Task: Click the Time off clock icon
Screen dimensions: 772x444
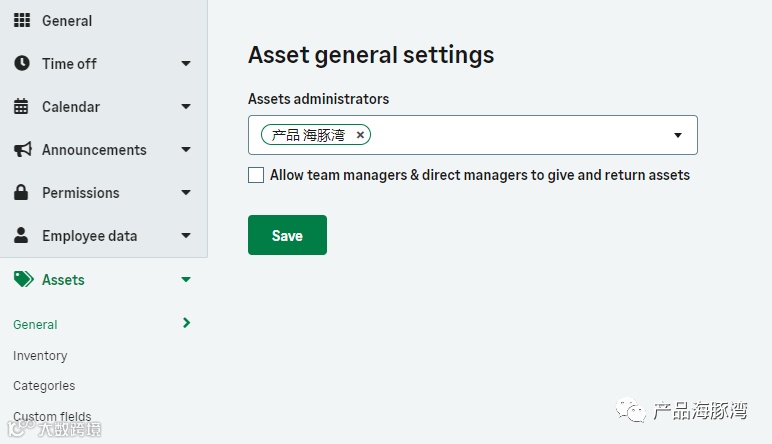Action: pos(22,63)
